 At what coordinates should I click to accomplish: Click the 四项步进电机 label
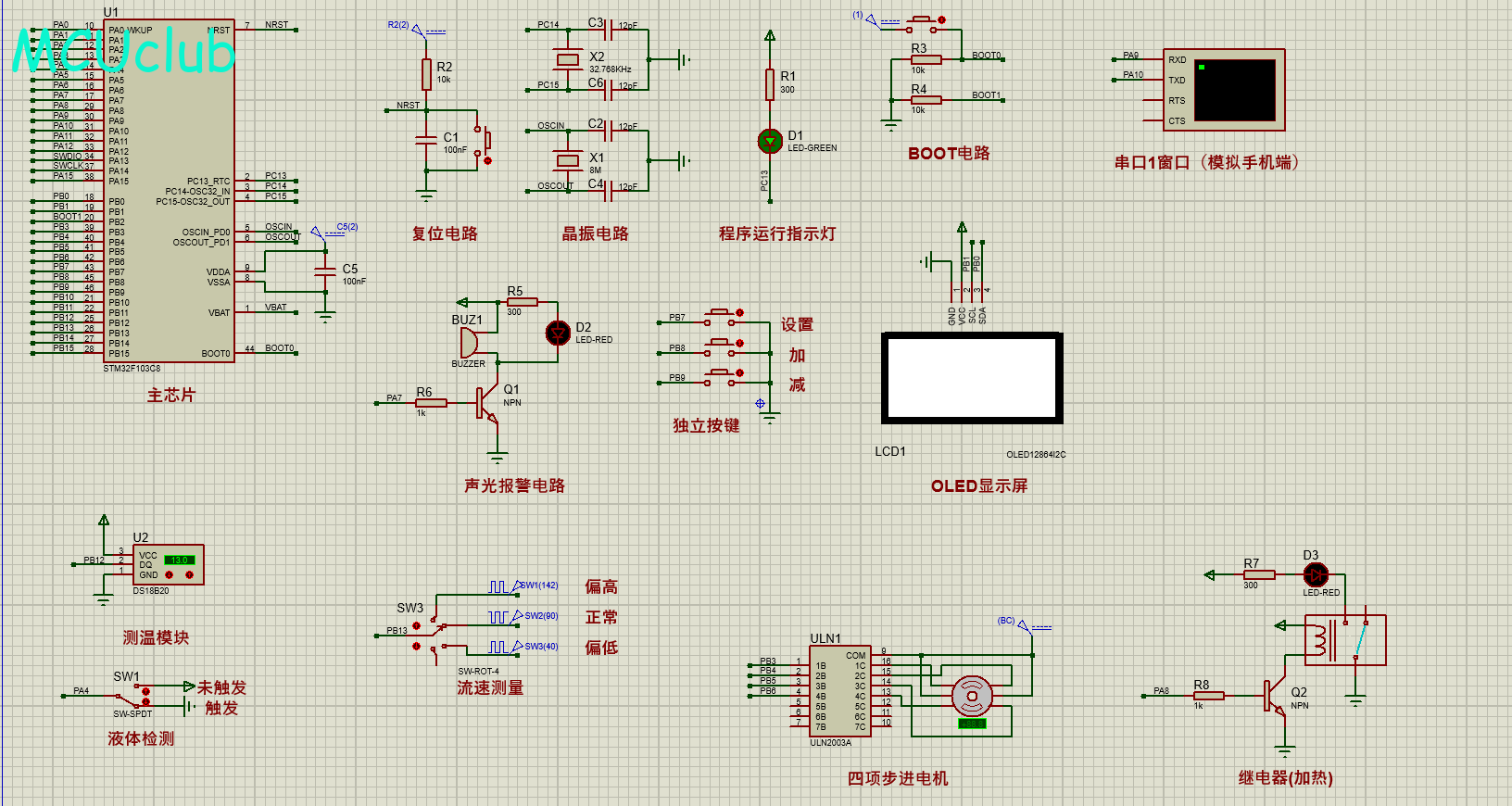[x=898, y=778]
